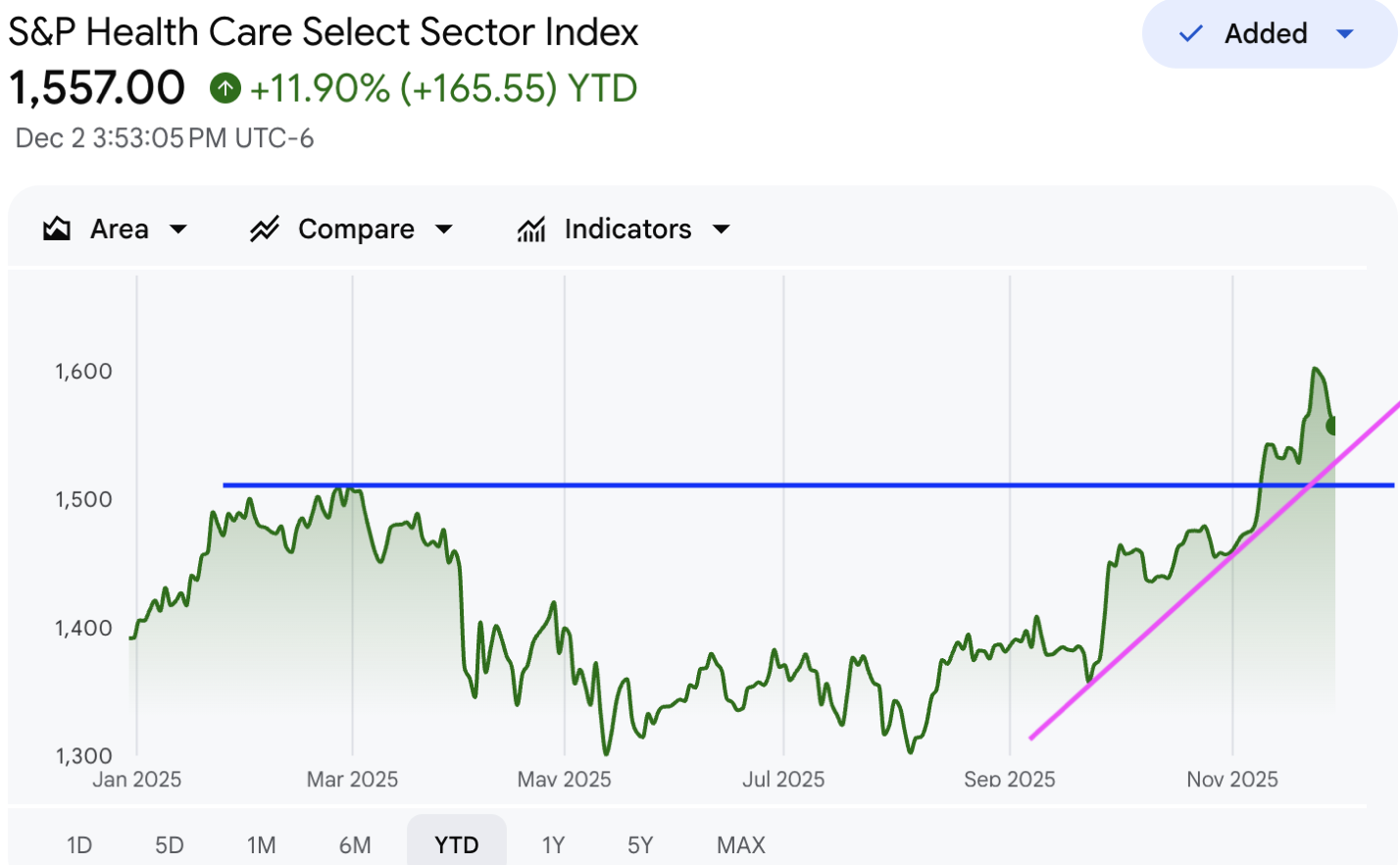Viewport: 1400px width, 865px height.
Task: Show the 1Y time range
Action: (x=554, y=844)
